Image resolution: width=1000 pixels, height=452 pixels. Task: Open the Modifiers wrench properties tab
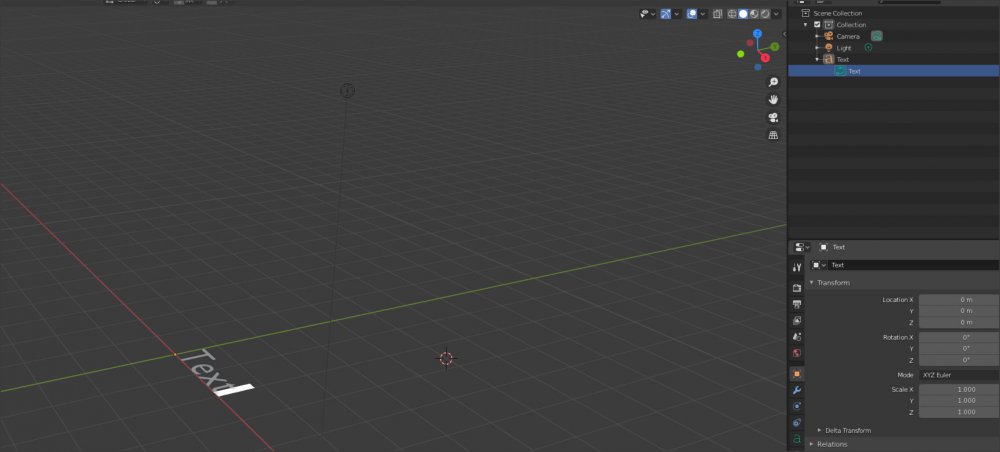(x=796, y=390)
